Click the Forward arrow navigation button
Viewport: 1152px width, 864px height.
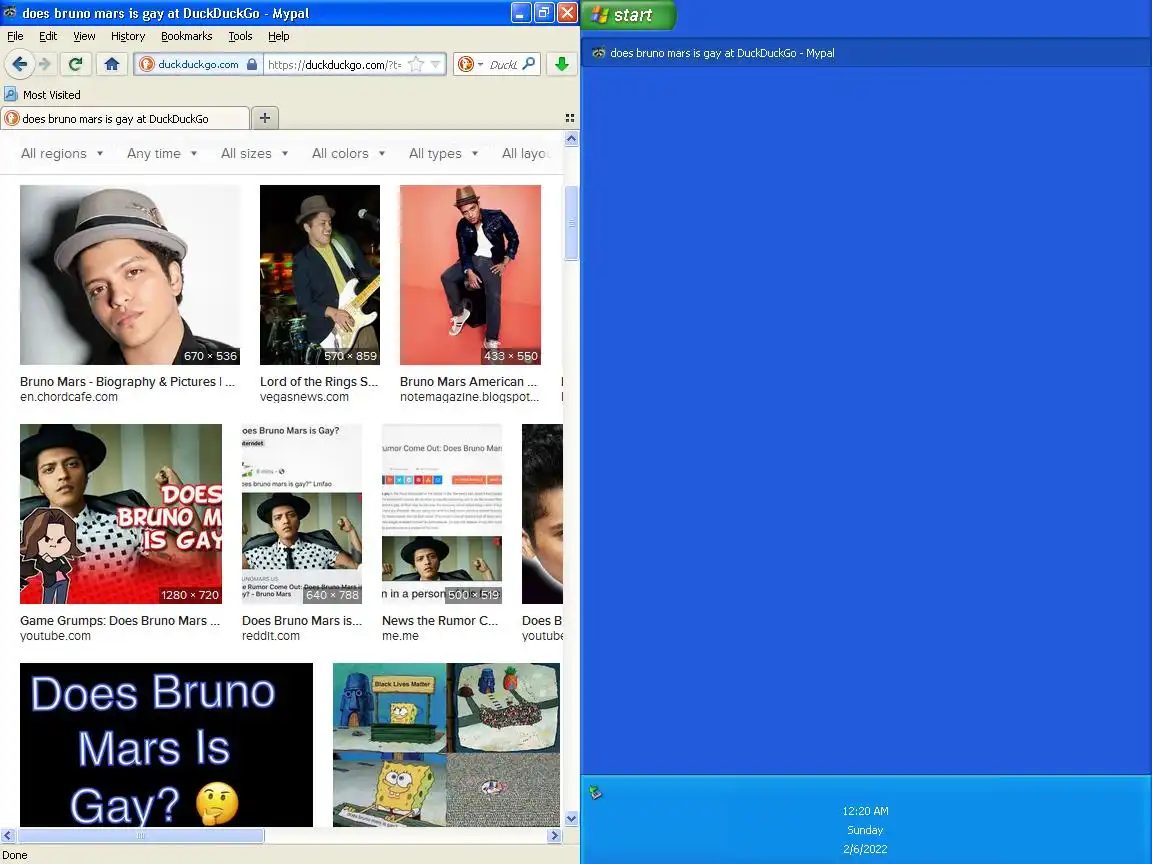[46, 65]
